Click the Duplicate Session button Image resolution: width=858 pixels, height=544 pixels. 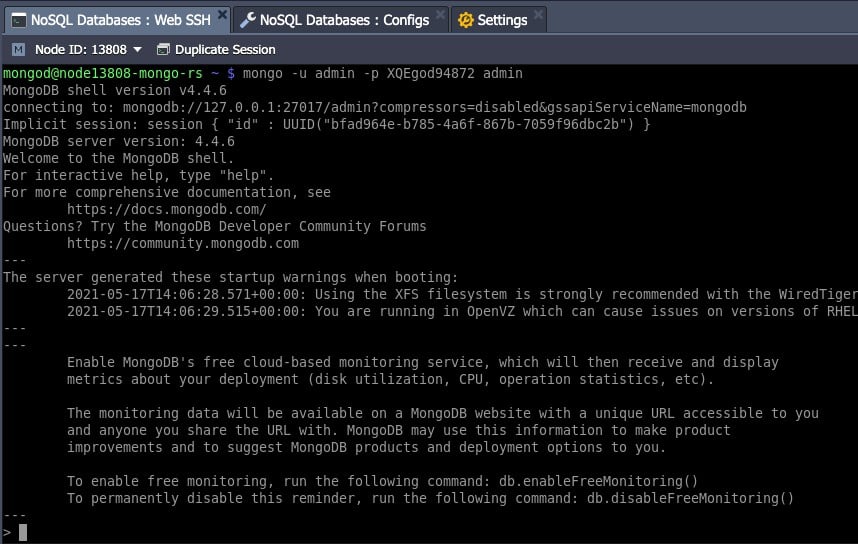(216, 50)
